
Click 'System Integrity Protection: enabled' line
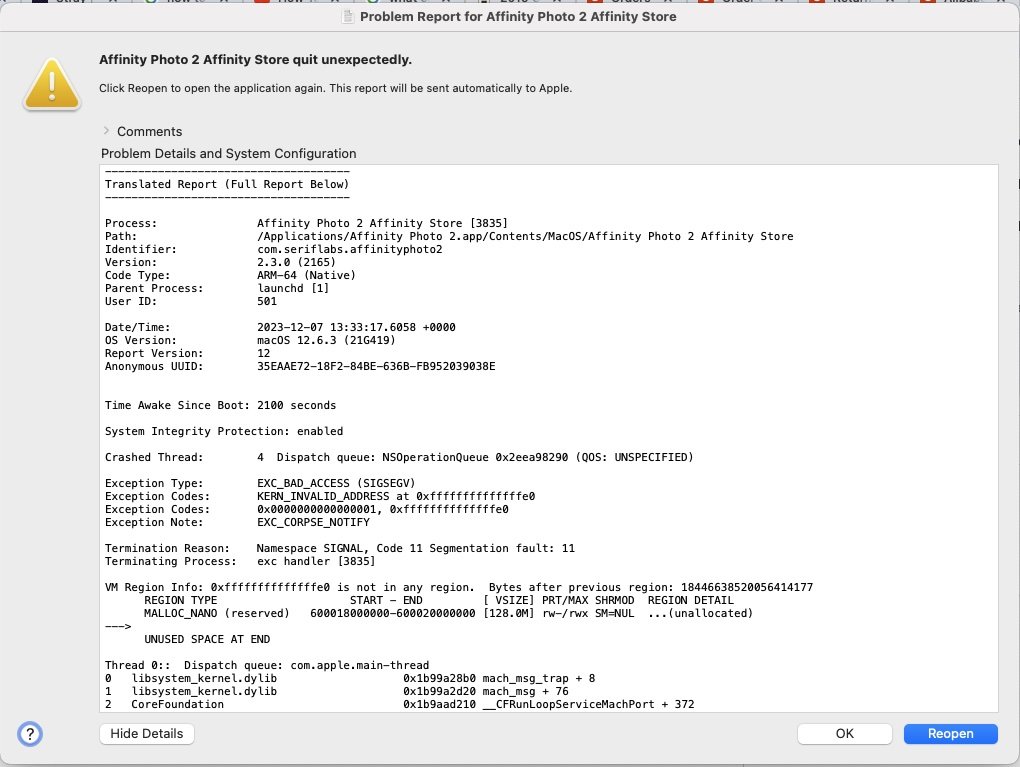click(x=224, y=431)
